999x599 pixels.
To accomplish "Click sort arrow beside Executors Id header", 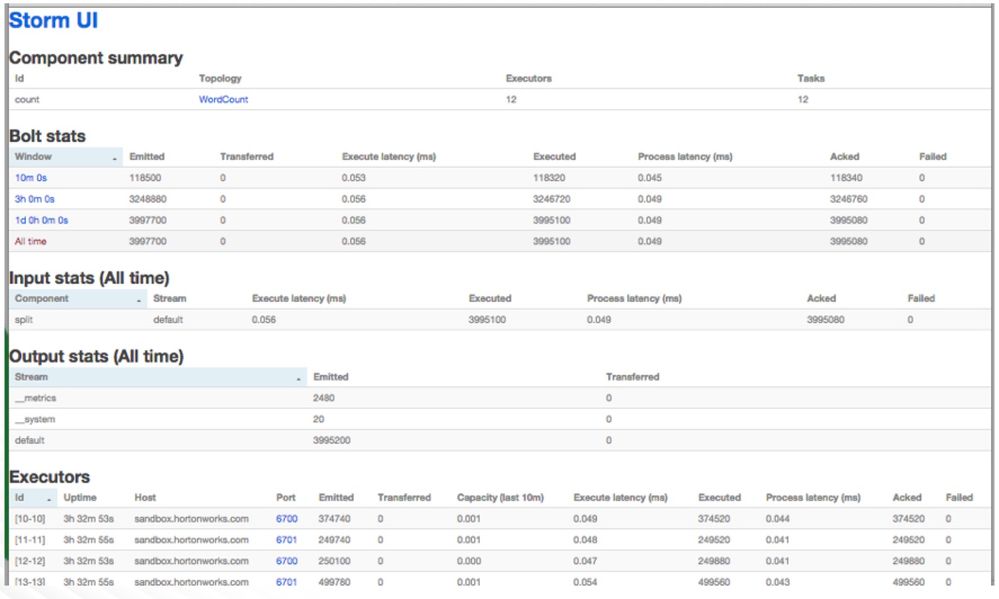I will pyautogui.click(x=49, y=499).
